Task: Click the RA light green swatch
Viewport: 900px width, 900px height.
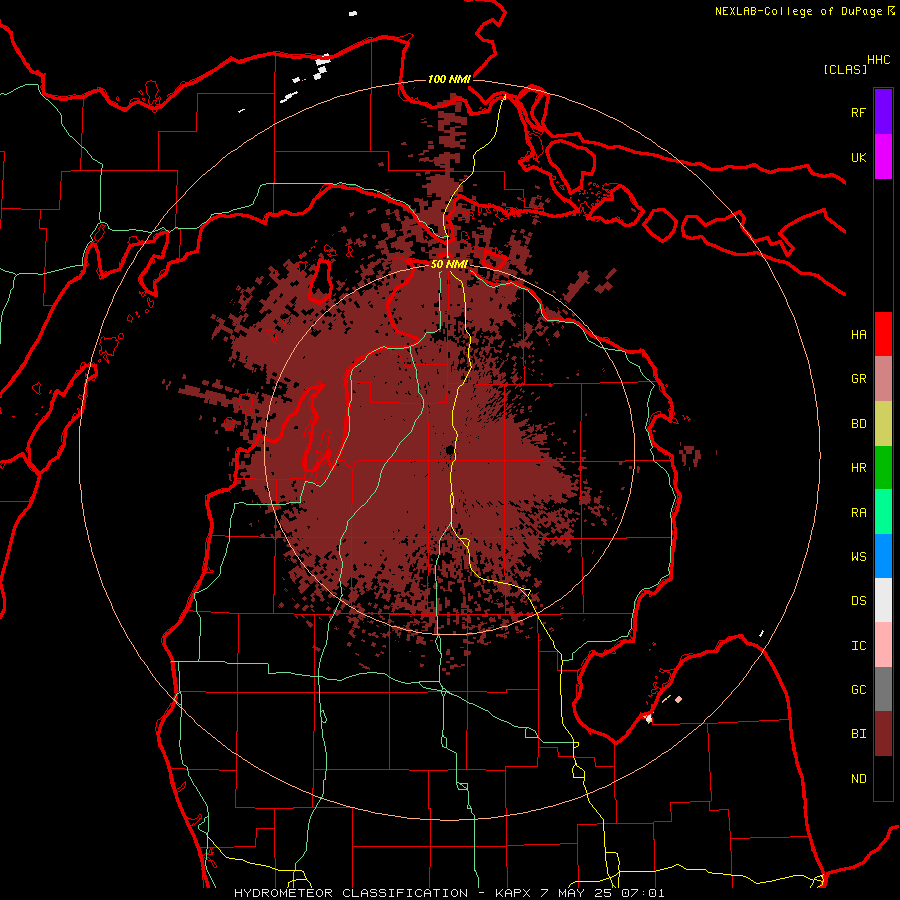Action: 883,512
